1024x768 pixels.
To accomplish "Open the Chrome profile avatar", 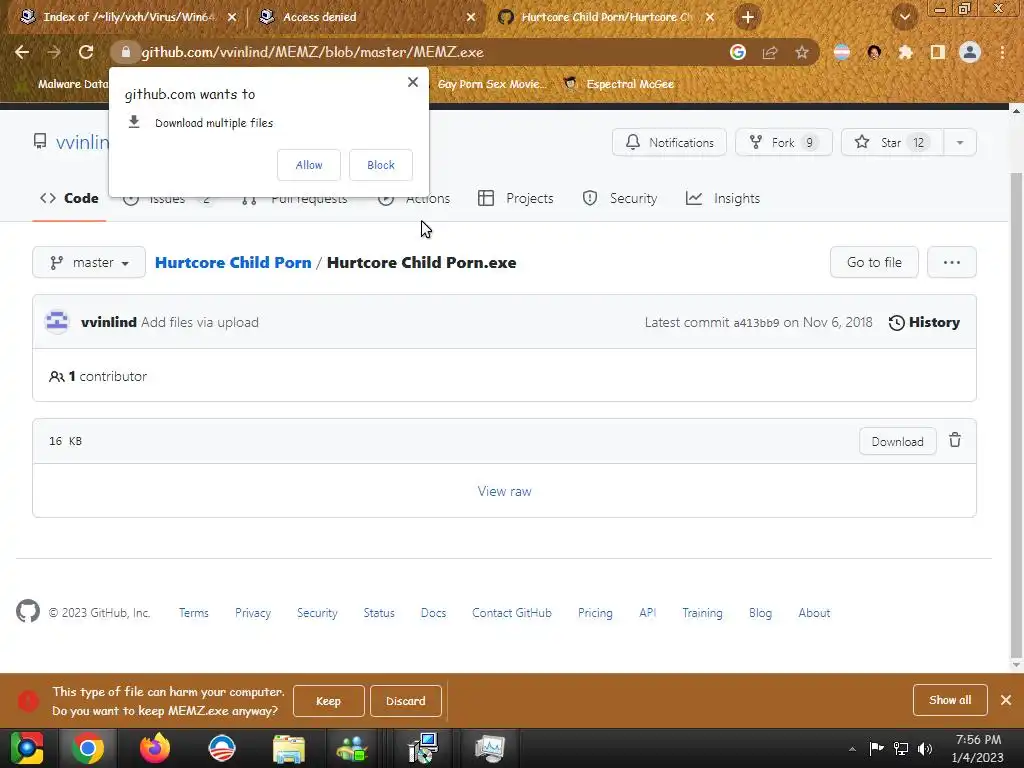I will [x=970, y=52].
